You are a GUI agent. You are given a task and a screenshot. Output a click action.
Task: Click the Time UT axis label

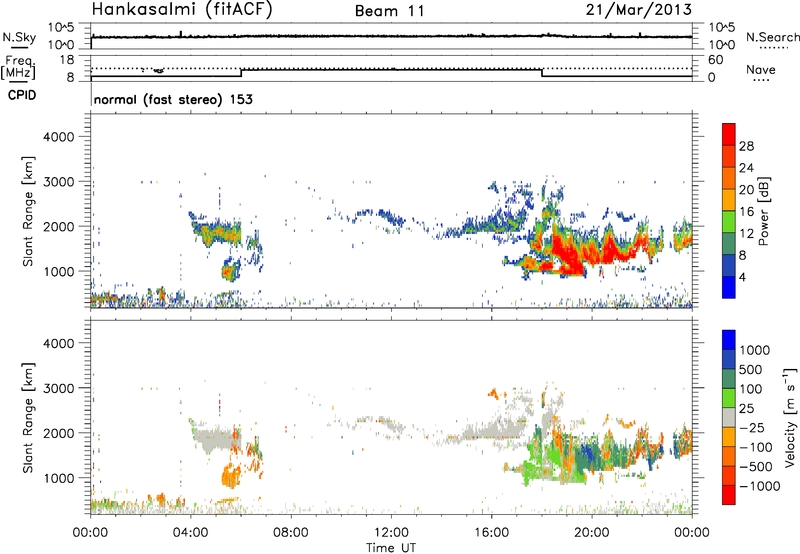[391, 548]
